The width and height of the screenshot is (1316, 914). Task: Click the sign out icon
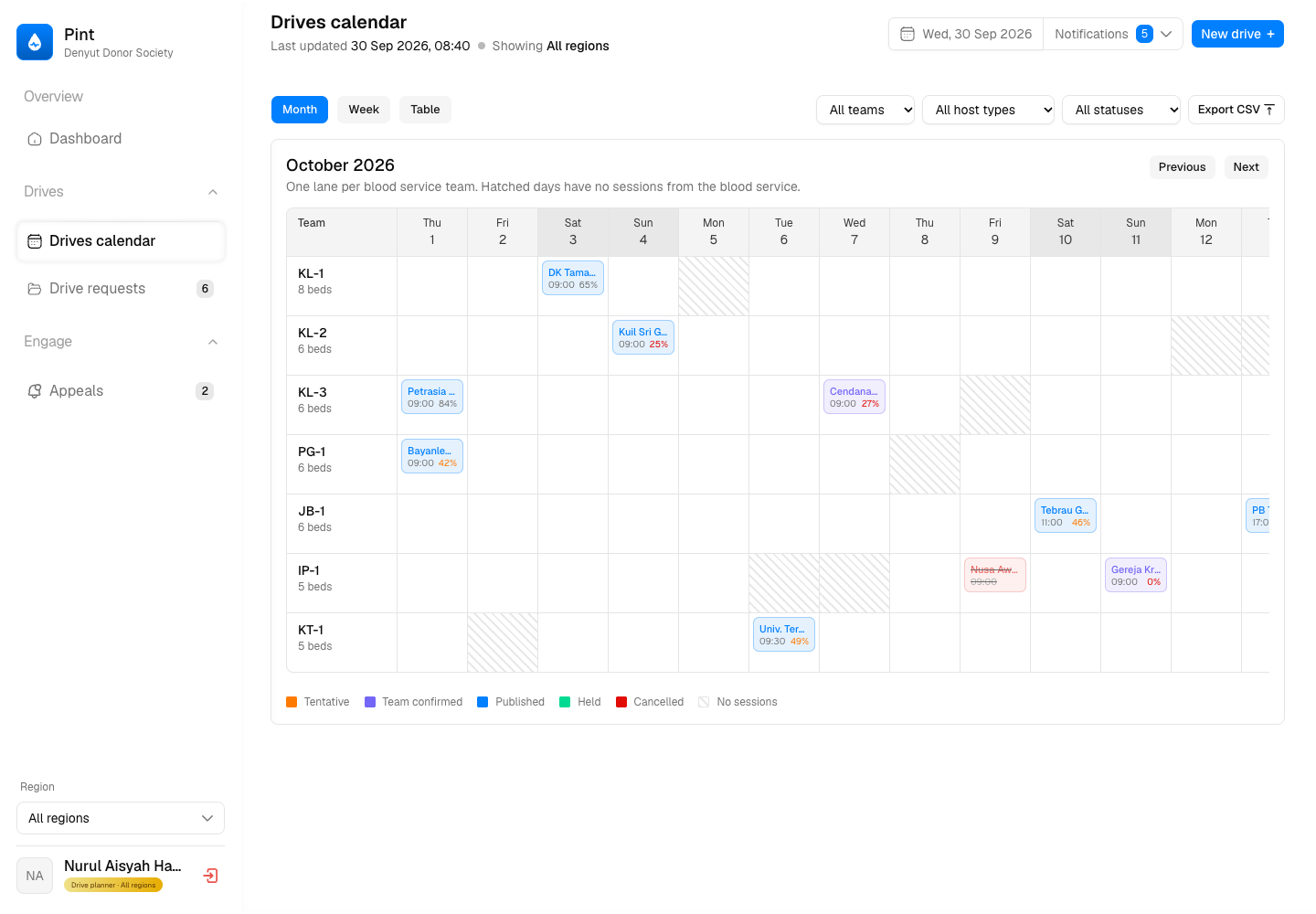(210, 876)
